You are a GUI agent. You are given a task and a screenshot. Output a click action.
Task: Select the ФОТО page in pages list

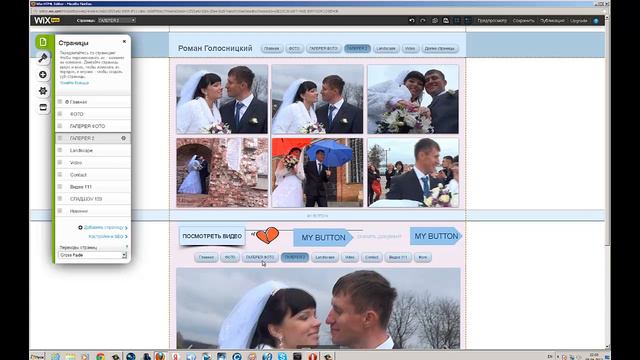click(93, 114)
